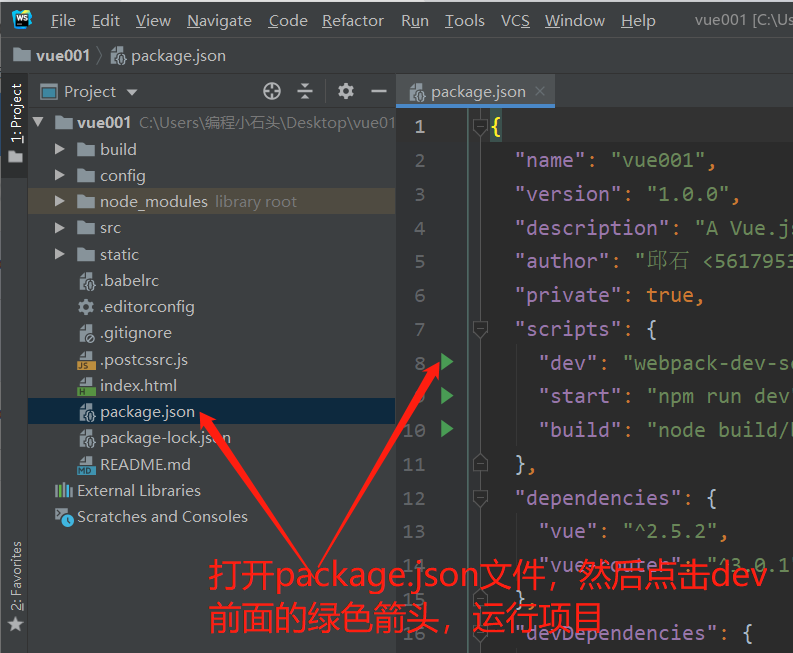793x653 pixels.
Task: Click the "private" true value
Action: [x=670, y=295]
